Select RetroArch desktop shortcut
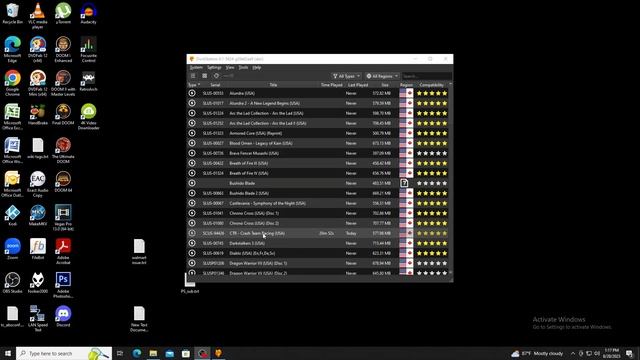This screenshot has width=640, height=360. pos(89,81)
